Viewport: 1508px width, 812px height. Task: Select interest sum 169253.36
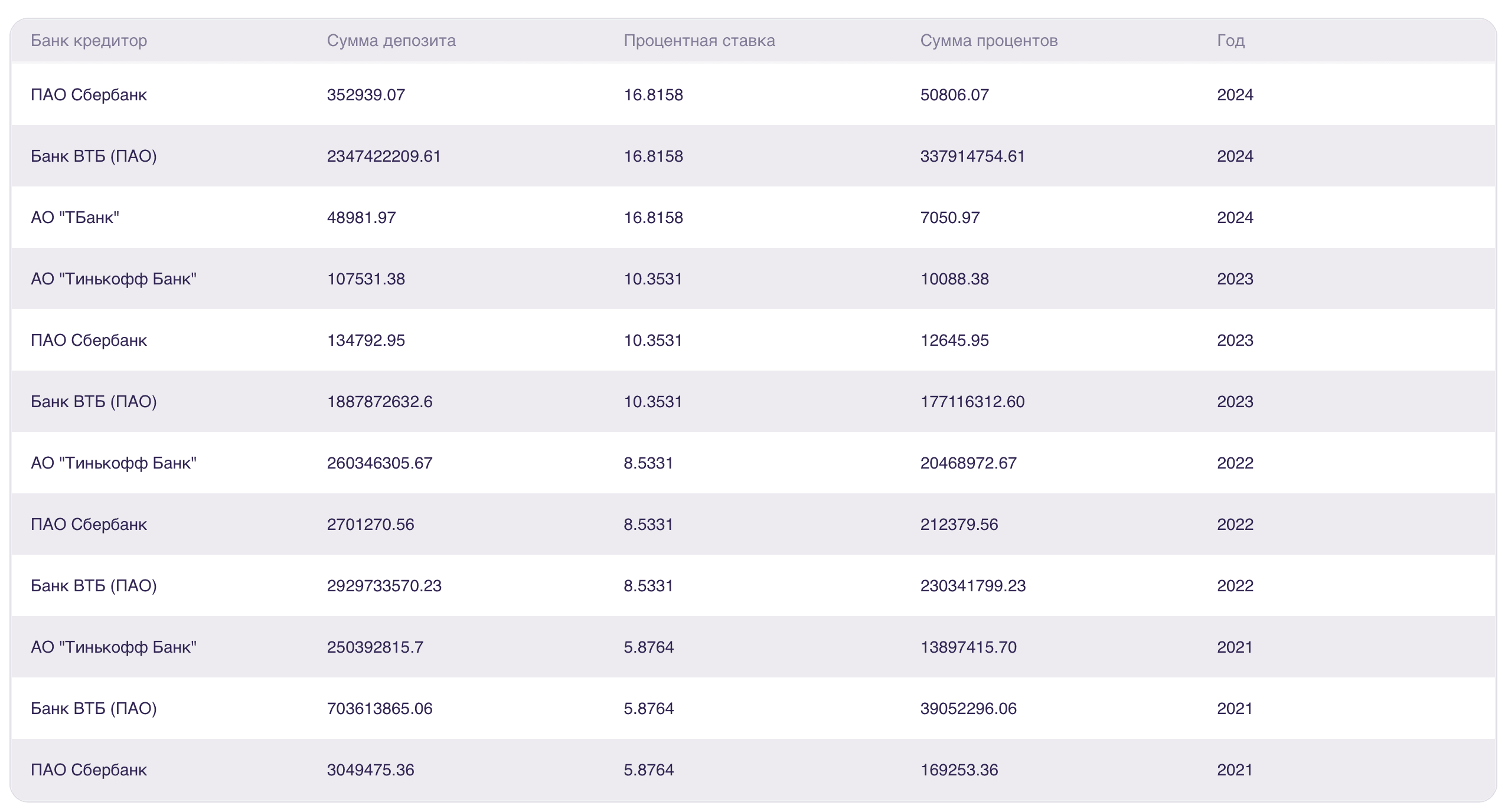(959, 770)
